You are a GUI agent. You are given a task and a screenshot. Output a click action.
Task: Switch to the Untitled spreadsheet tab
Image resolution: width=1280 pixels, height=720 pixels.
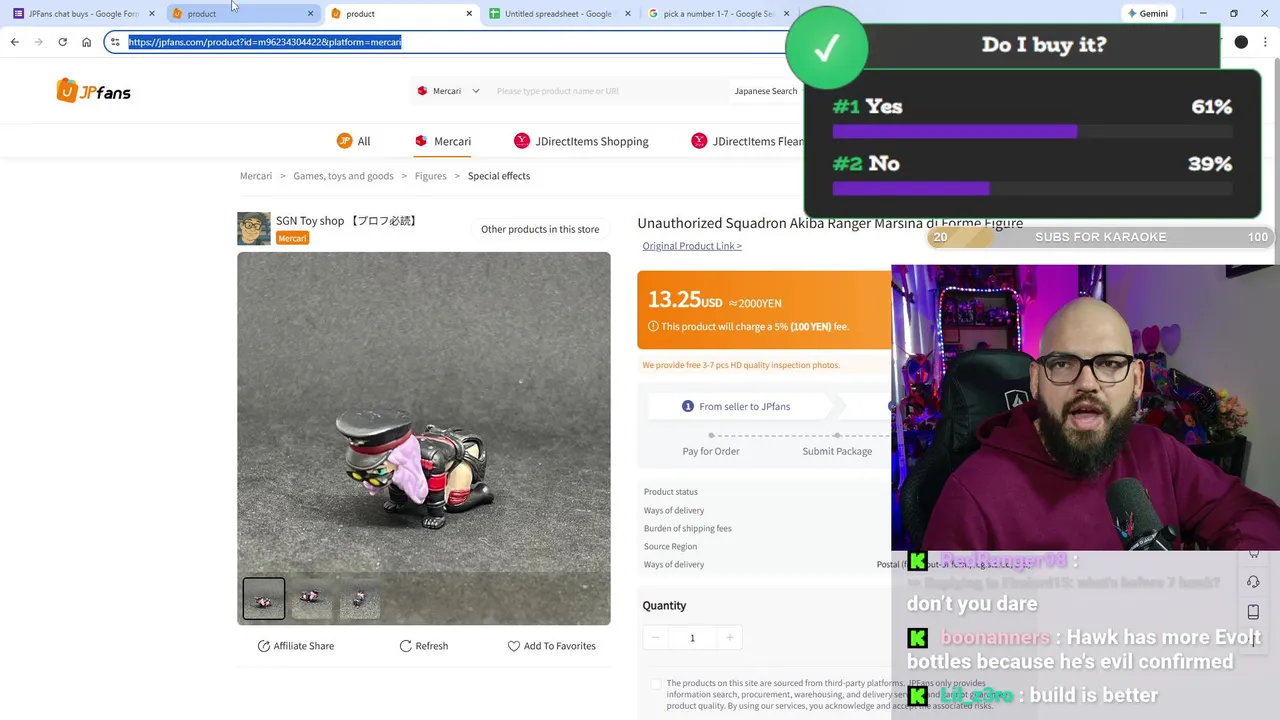(558, 13)
